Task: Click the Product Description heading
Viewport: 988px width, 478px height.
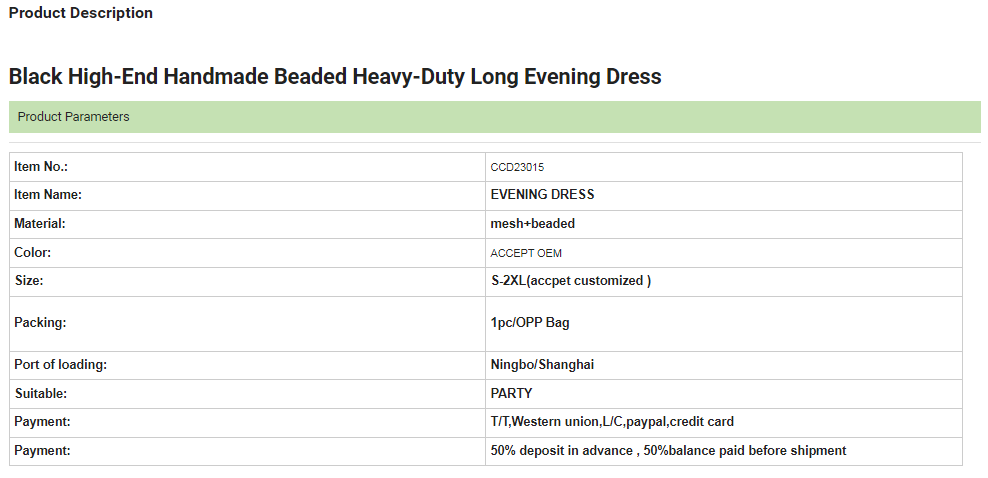Action: (81, 13)
